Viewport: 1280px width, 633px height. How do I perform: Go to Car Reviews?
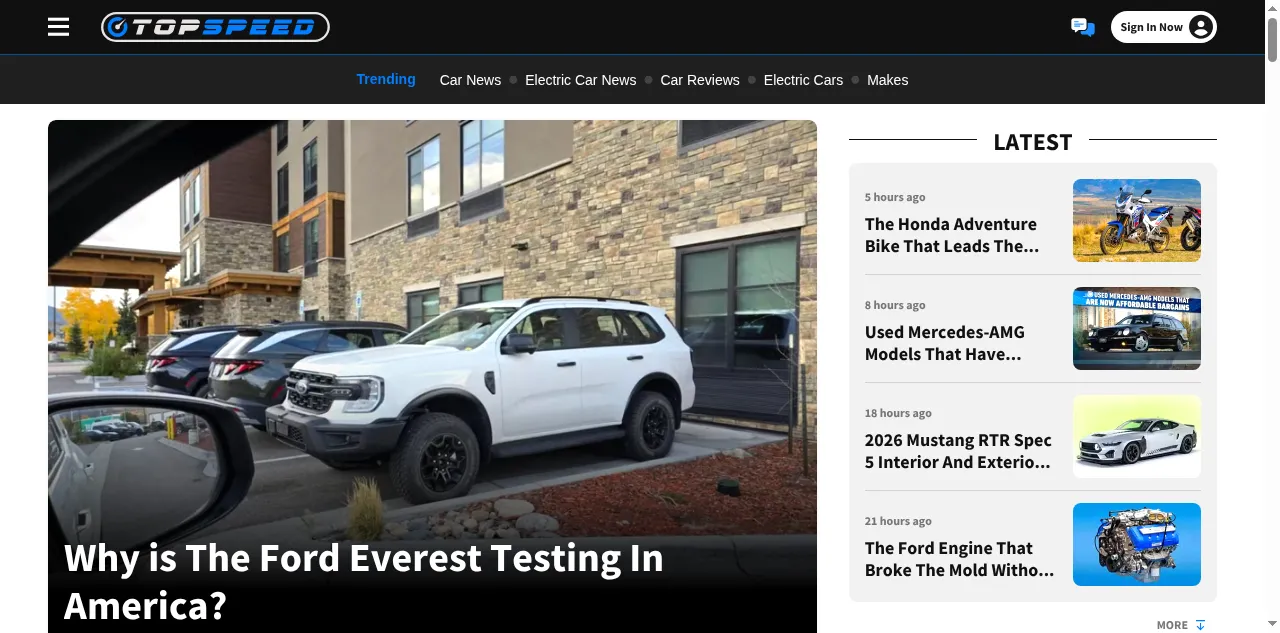coord(700,80)
